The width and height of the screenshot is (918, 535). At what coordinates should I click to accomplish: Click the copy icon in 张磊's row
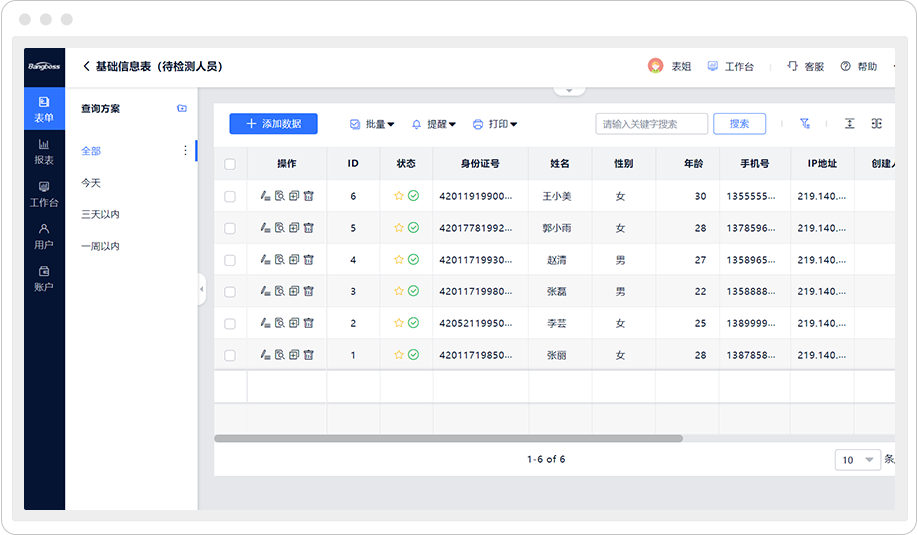pos(294,292)
